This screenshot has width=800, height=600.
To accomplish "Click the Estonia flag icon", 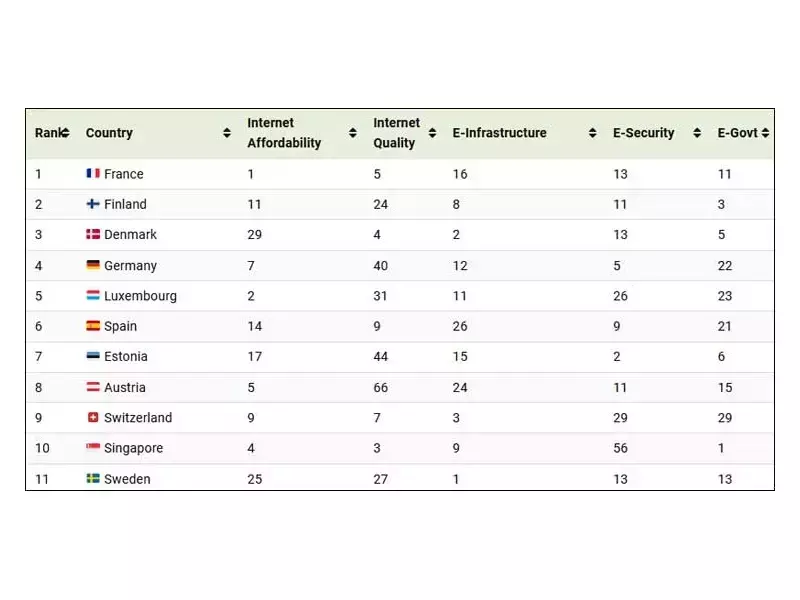I will pos(93,357).
